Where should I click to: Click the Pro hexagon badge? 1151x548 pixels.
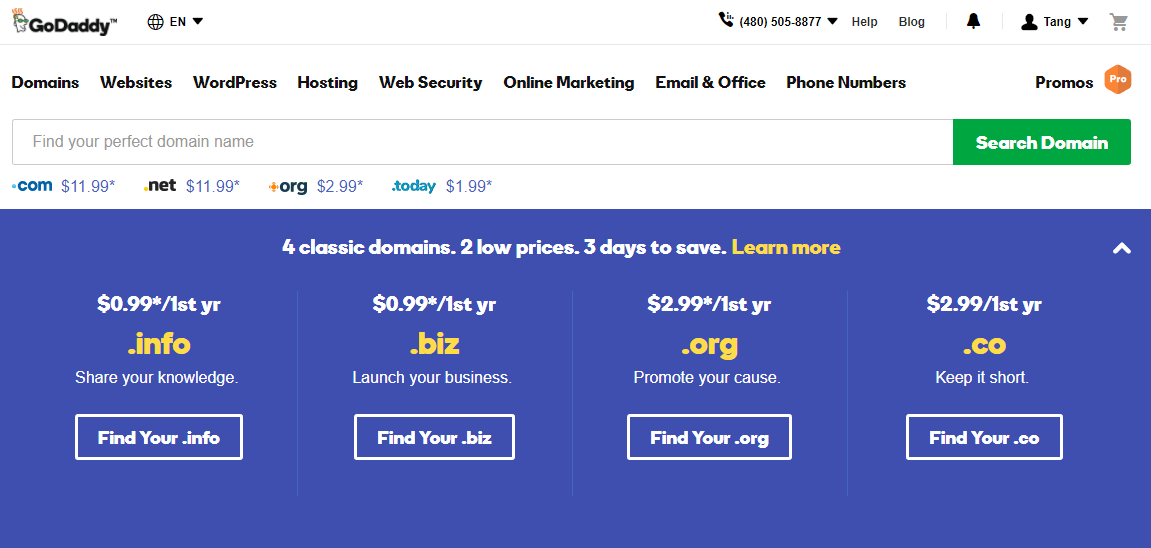(x=1117, y=79)
